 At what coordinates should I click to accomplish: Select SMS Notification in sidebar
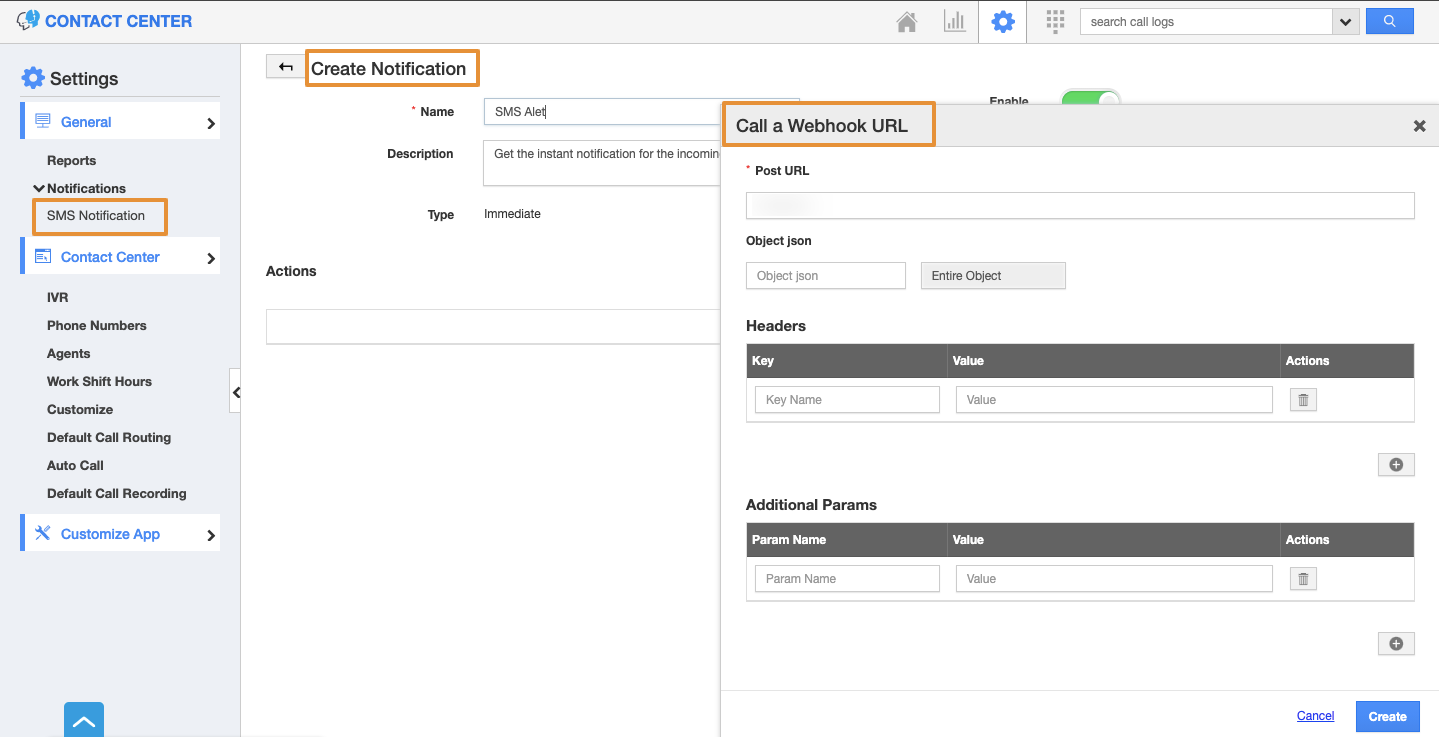point(96,216)
